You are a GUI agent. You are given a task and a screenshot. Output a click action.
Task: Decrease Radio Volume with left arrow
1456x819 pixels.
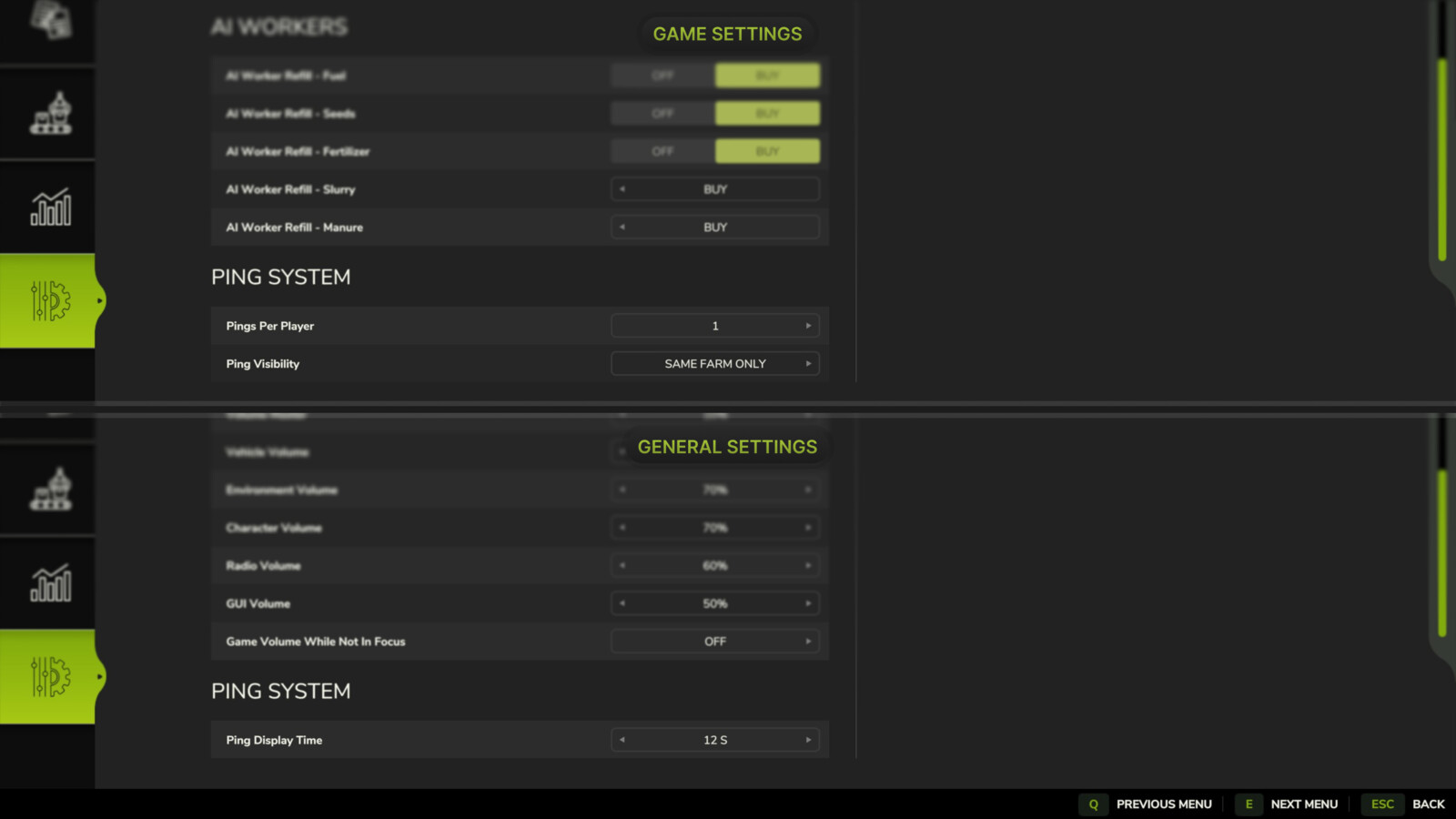click(622, 566)
